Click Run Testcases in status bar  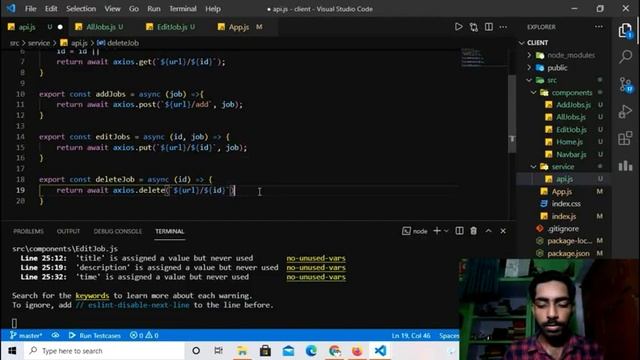(x=95, y=336)
